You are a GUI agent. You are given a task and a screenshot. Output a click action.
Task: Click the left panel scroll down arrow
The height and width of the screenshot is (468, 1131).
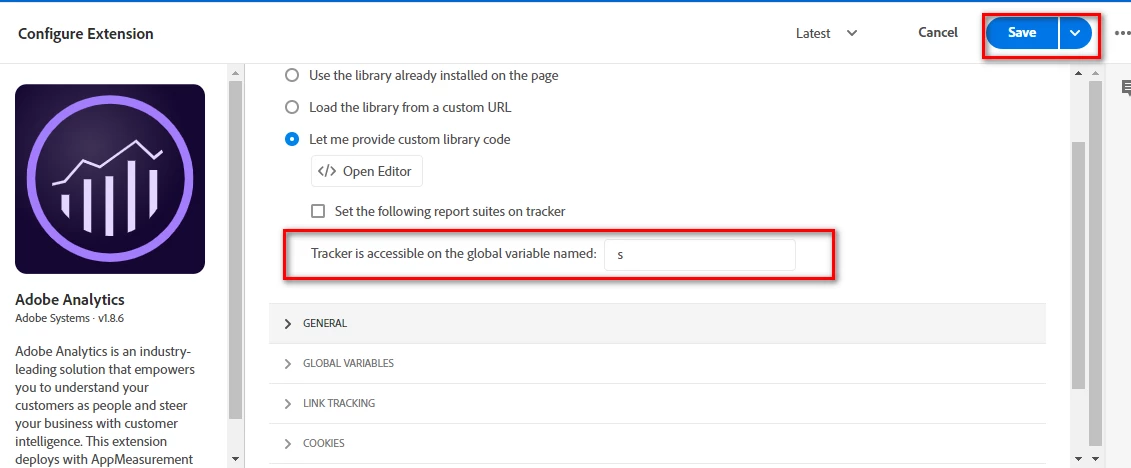tap(235, 458)
